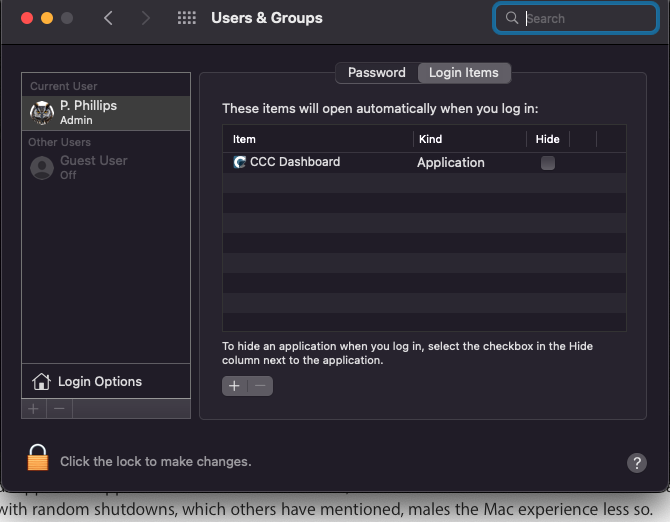Go forward with the right chevron
This screenshot has height=522, width=670.
pos(146,18)
